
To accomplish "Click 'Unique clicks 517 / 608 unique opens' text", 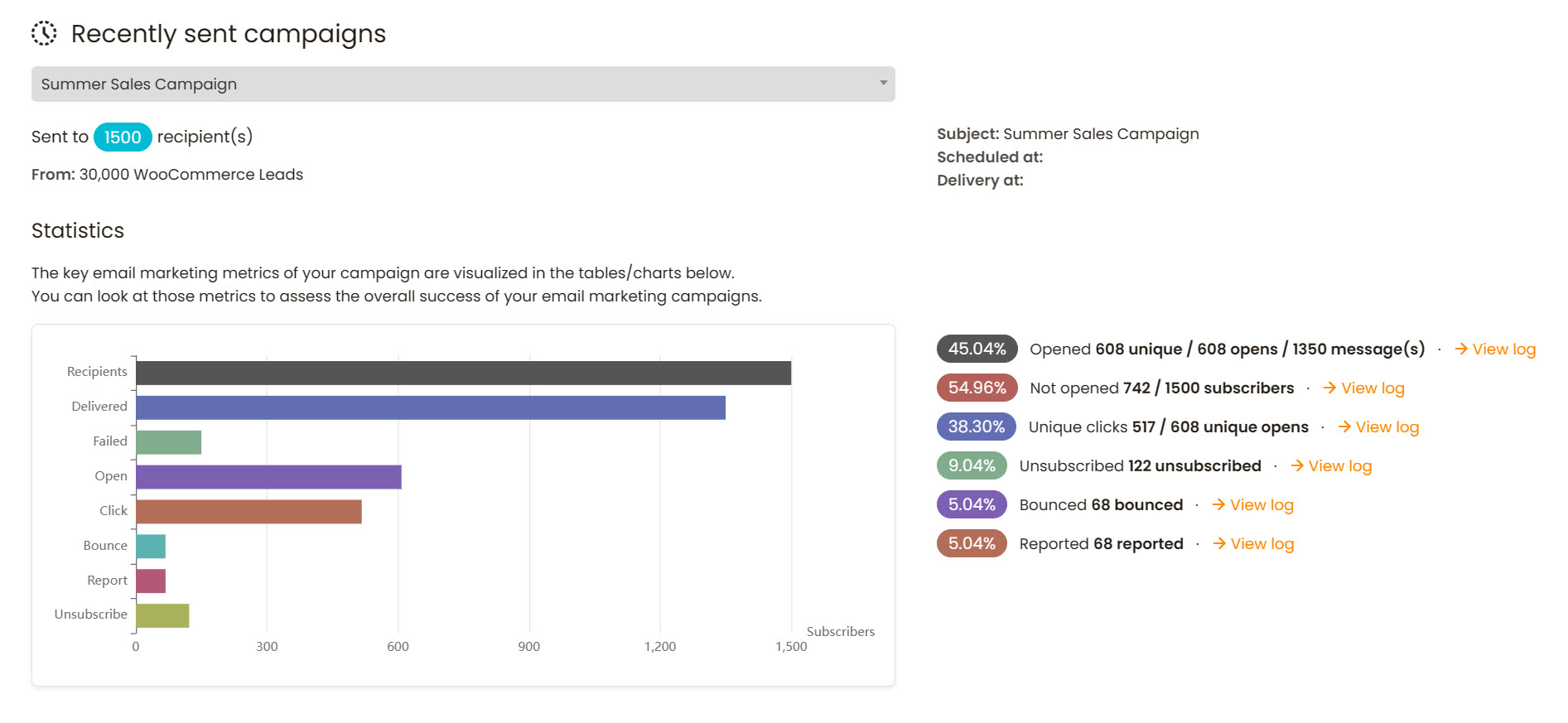I will (x=1168, y=427).
